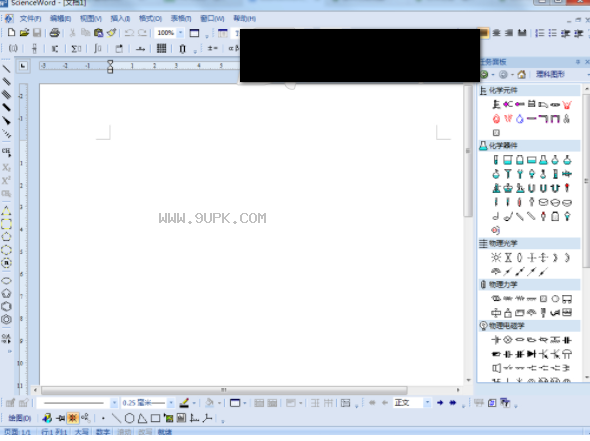
Task: Click the 绘图(D) button
Action: click(x=19, y=418)
